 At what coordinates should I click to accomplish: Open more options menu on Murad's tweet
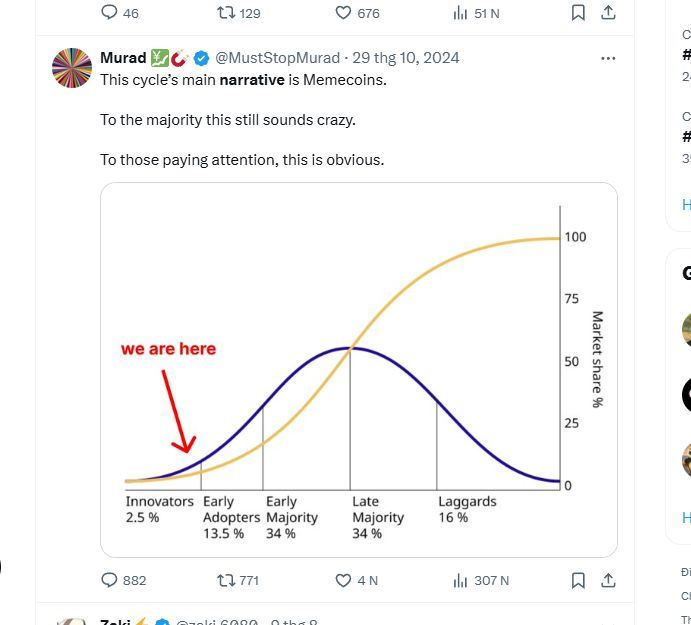click(x=608, y=58)
